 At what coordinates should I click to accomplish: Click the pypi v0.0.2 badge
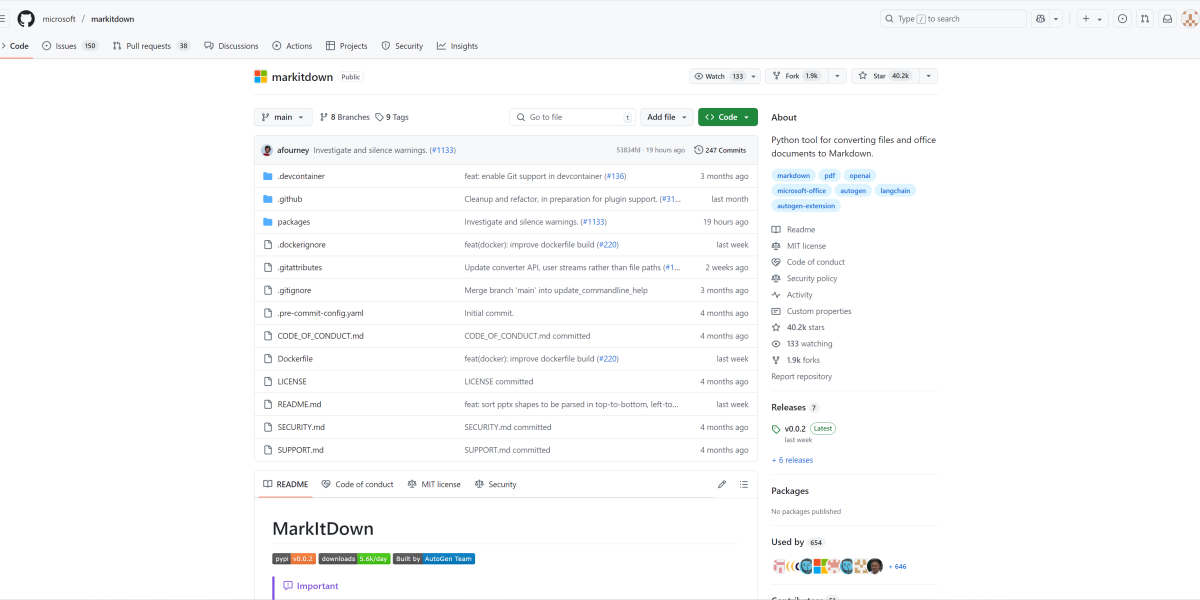[294, 559]
